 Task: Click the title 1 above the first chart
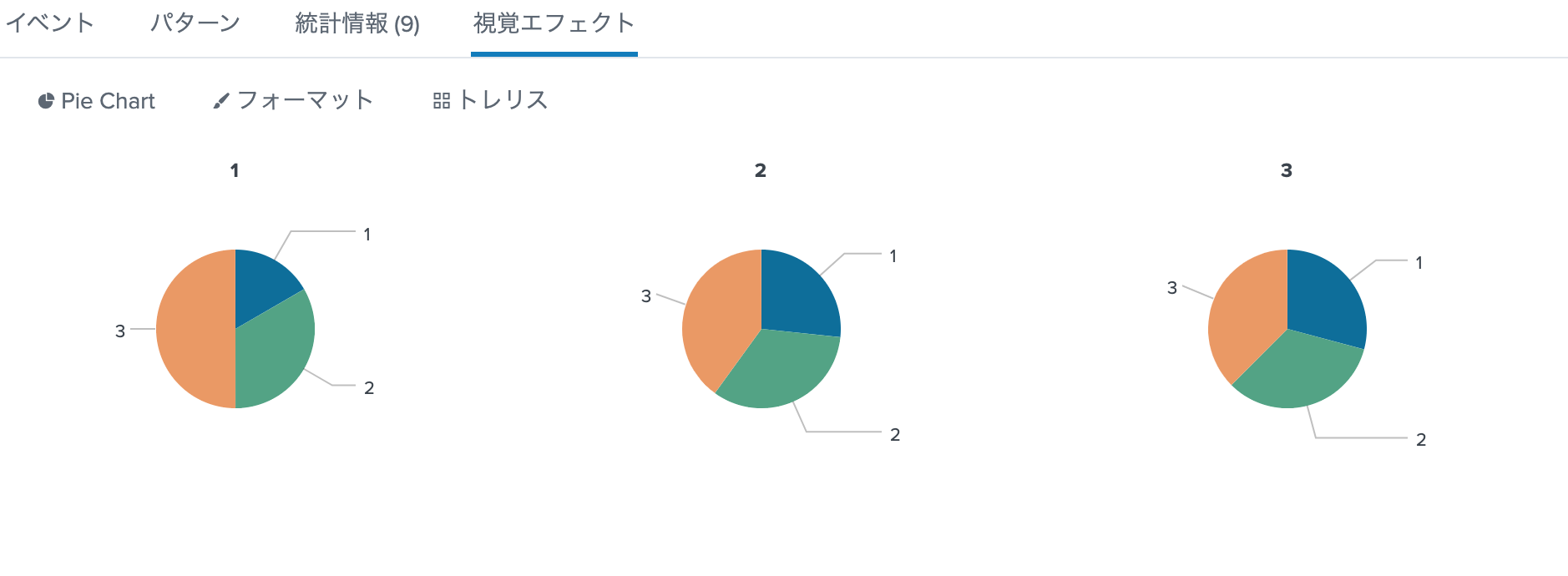pos(235,169)
